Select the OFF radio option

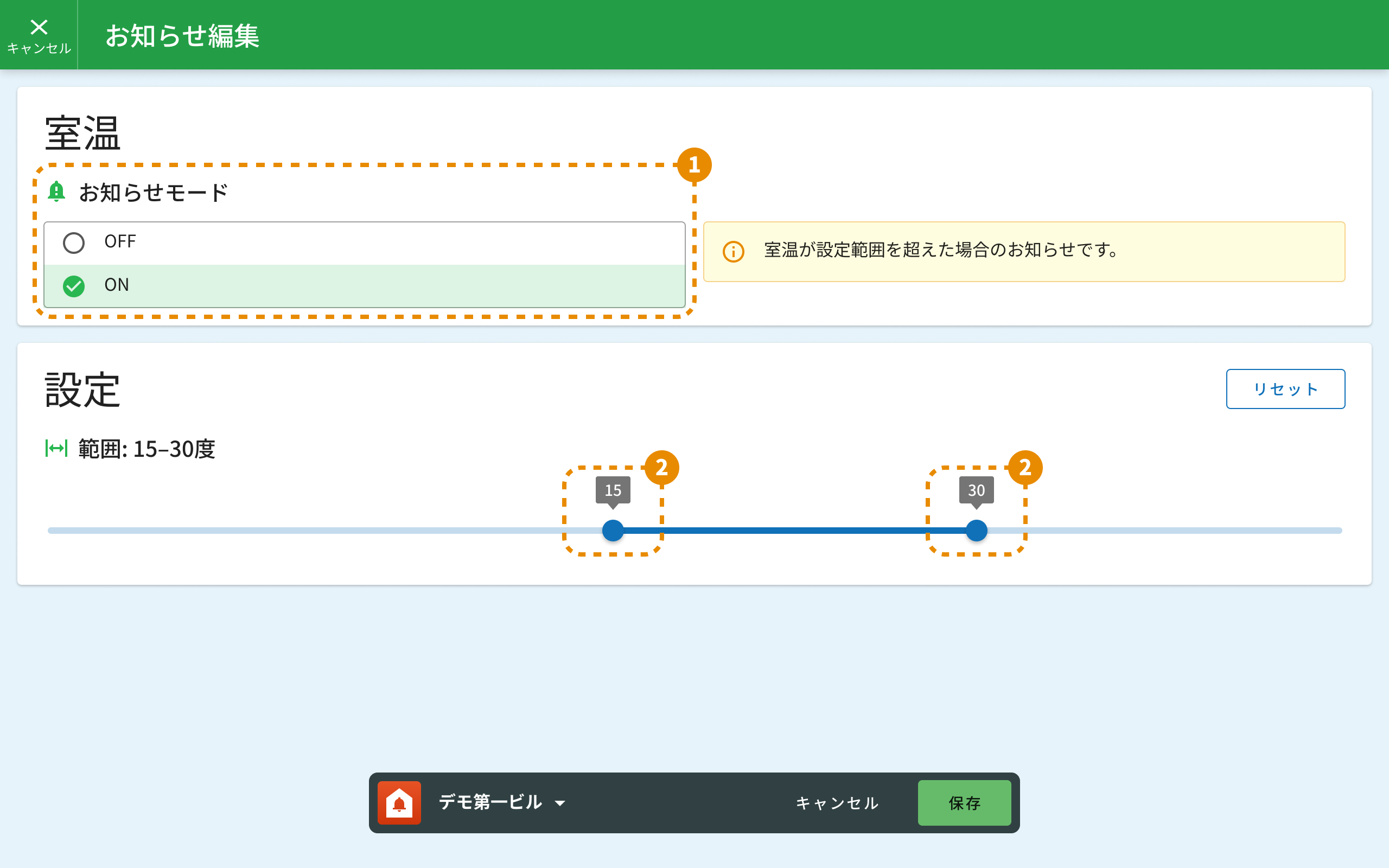point(74,242)
